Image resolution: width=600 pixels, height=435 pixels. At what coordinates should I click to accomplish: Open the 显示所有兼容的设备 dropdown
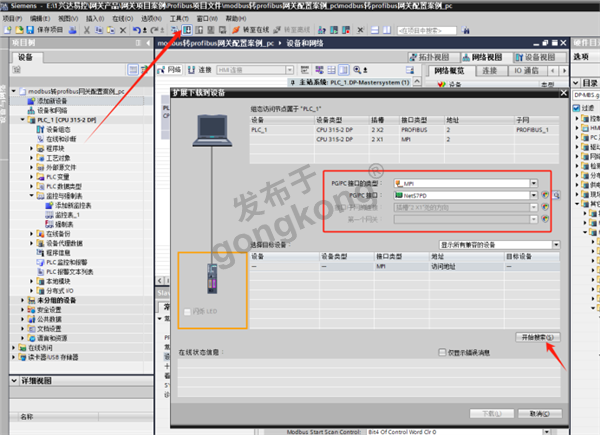[x=556, y=245]
